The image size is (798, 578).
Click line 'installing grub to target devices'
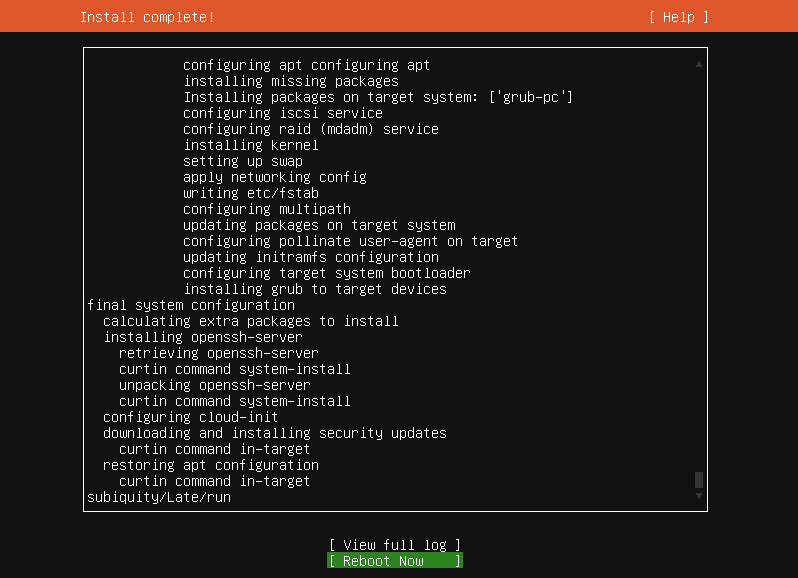(x=315, y=289)
